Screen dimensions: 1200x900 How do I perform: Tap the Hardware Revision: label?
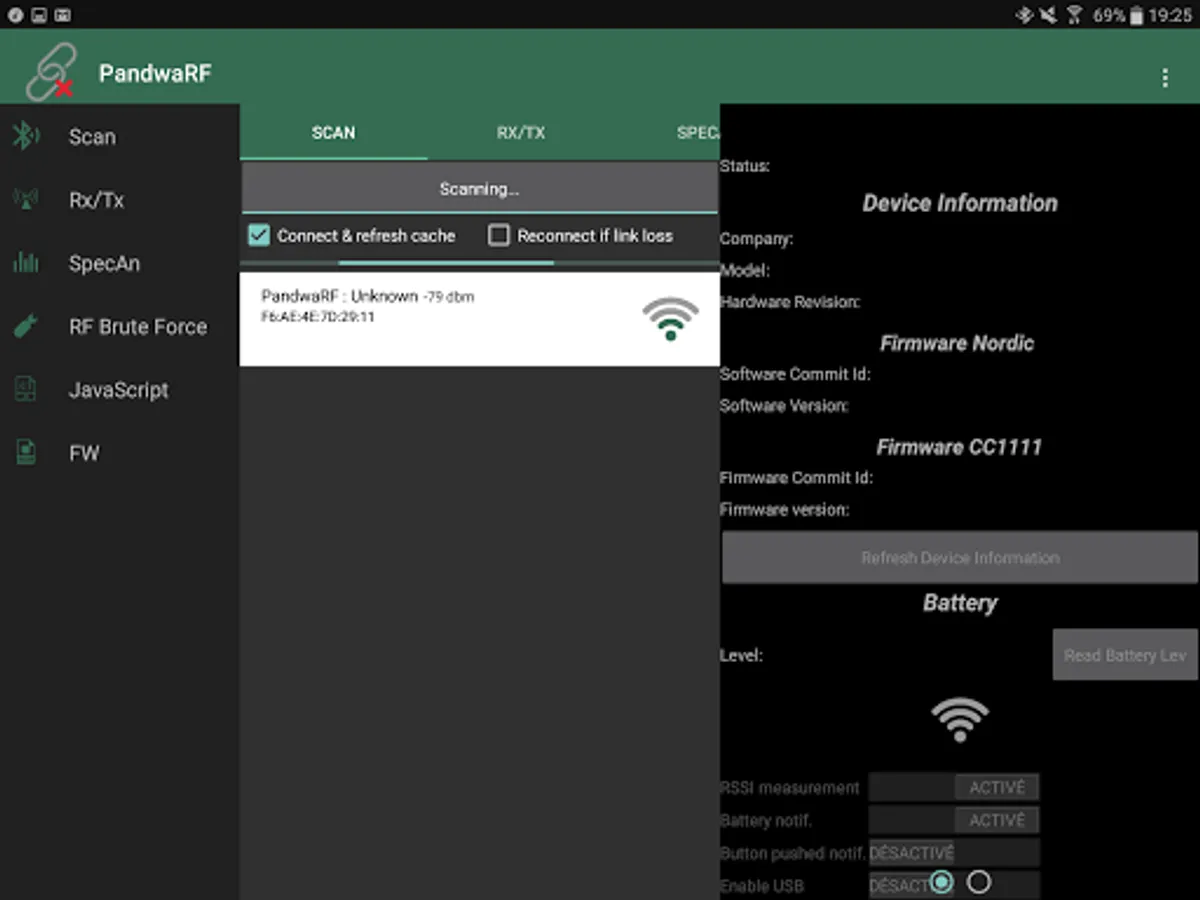(790, 301)
